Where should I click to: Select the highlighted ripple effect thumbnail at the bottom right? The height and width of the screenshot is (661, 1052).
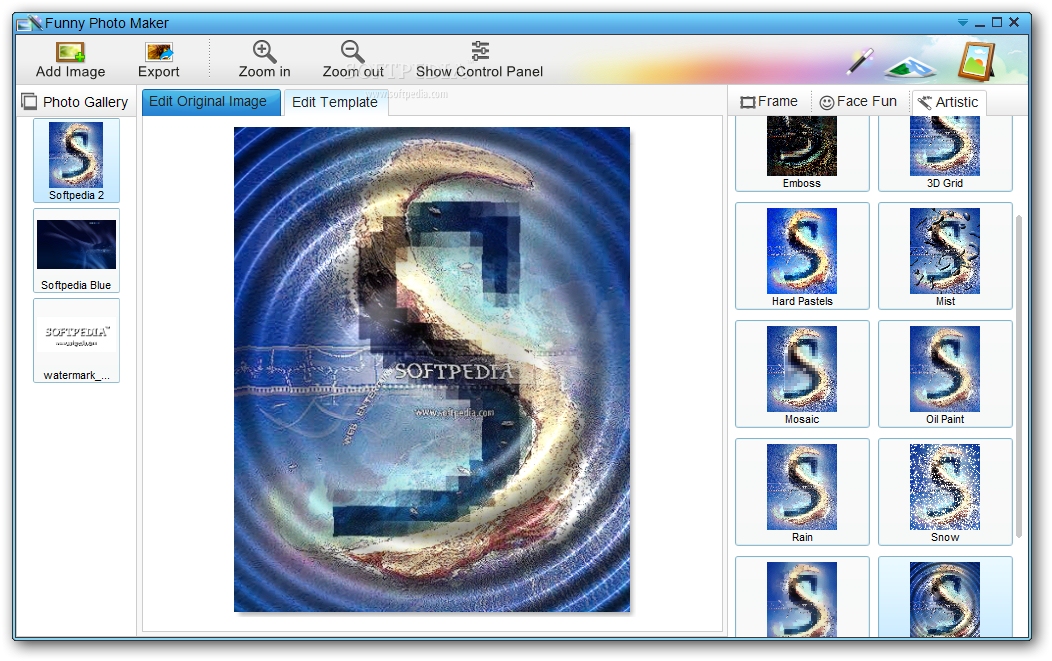pyautogui.click(x=945, y=597)
